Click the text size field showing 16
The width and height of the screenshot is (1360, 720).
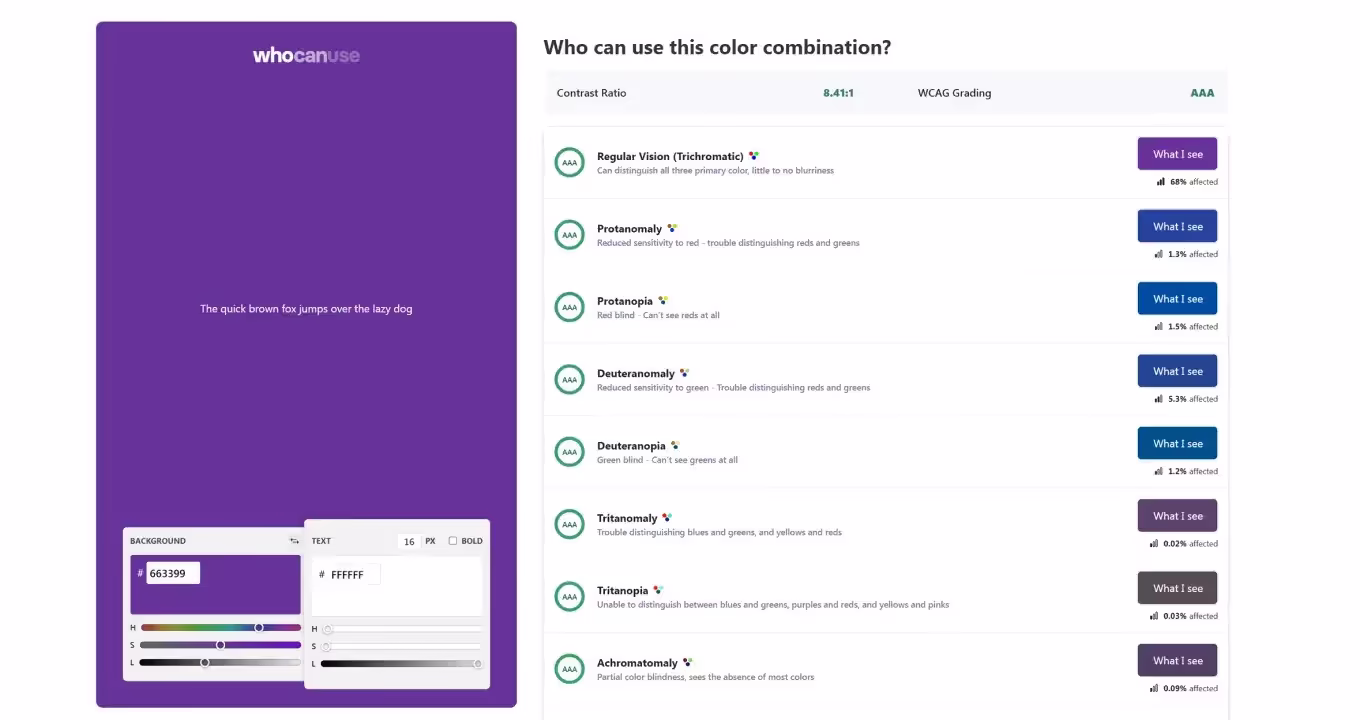pos(408,541)
